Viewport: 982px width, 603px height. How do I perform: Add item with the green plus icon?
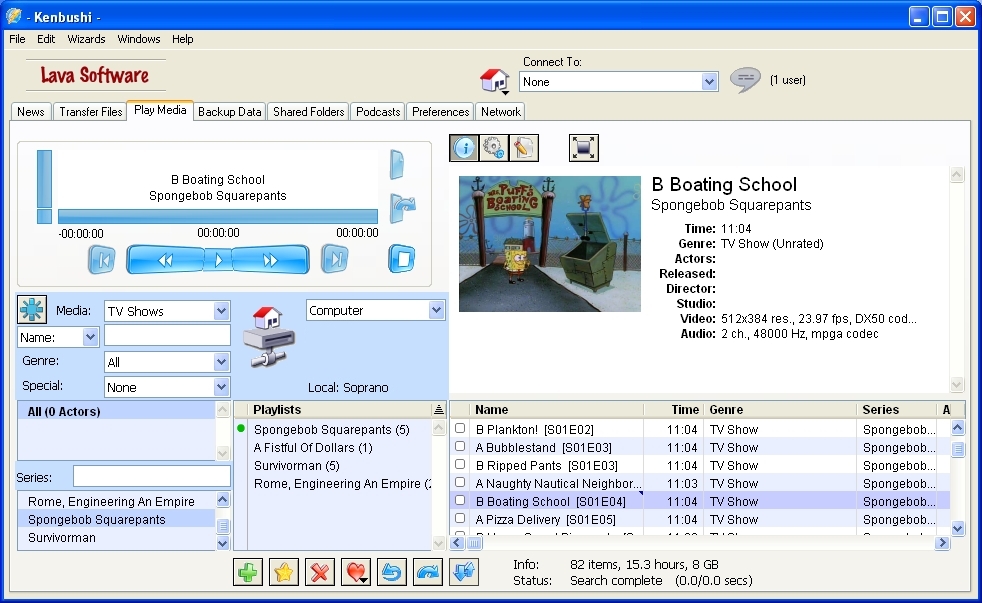click(247, 572)
